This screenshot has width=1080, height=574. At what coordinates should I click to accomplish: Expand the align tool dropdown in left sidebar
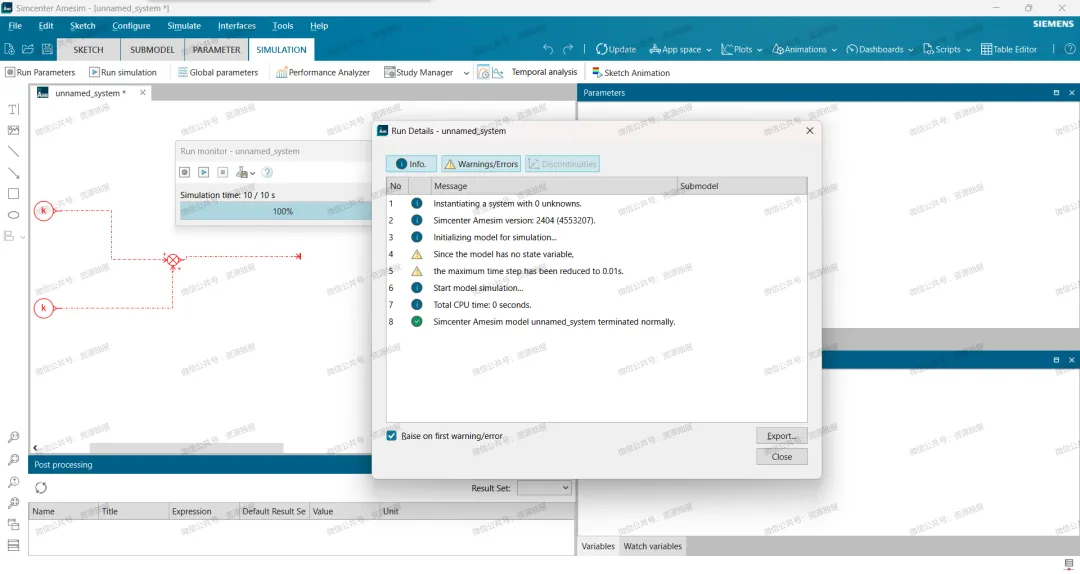click(x=23, y=237)
